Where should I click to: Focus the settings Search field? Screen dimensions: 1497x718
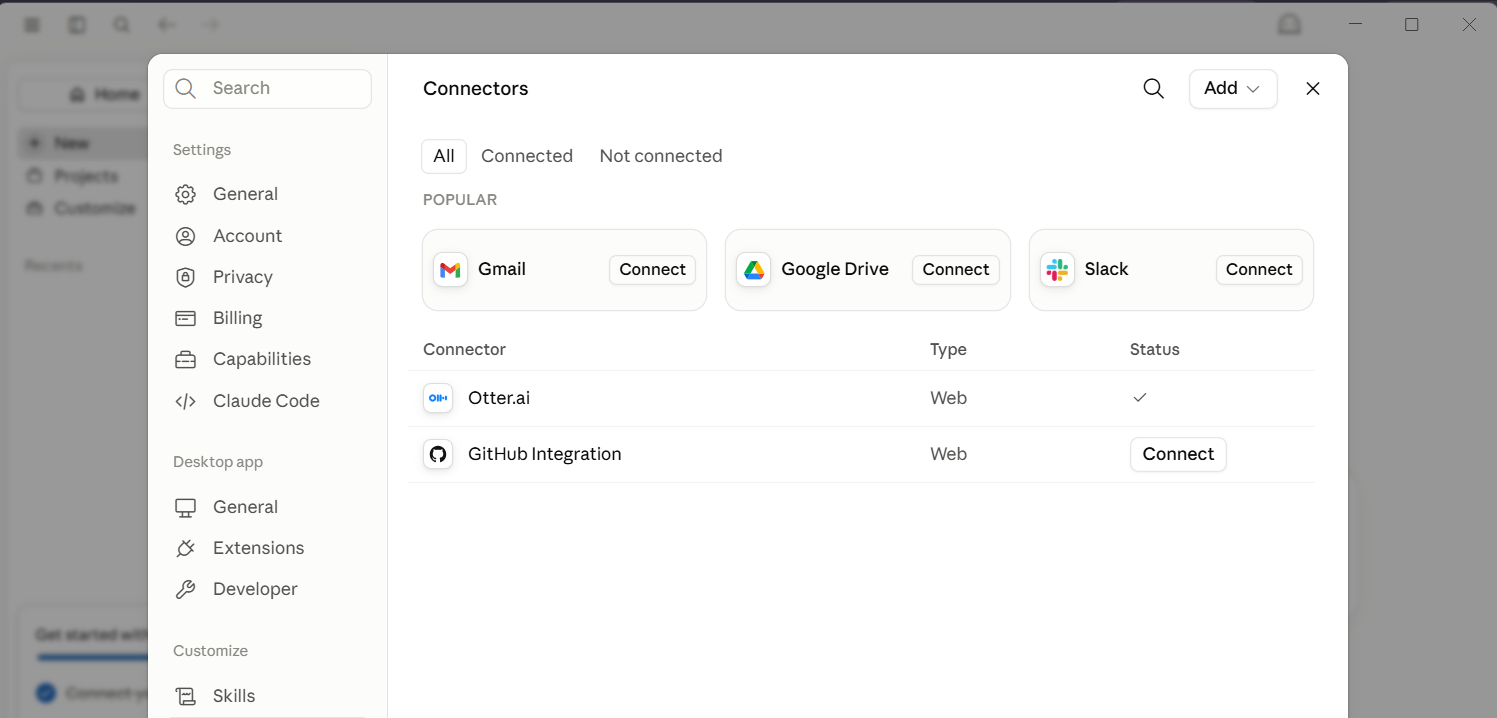click(267, 89)
